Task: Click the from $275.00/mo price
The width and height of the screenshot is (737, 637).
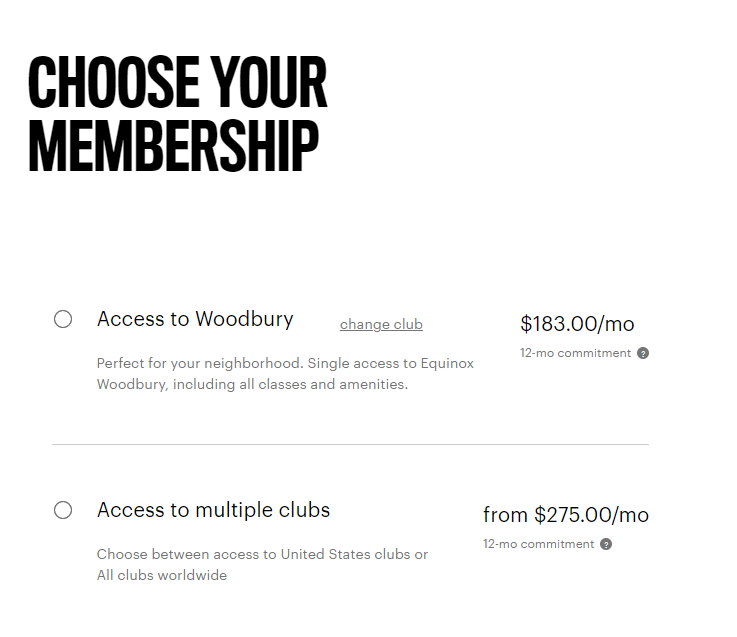Action: click(x=566, y=515)
